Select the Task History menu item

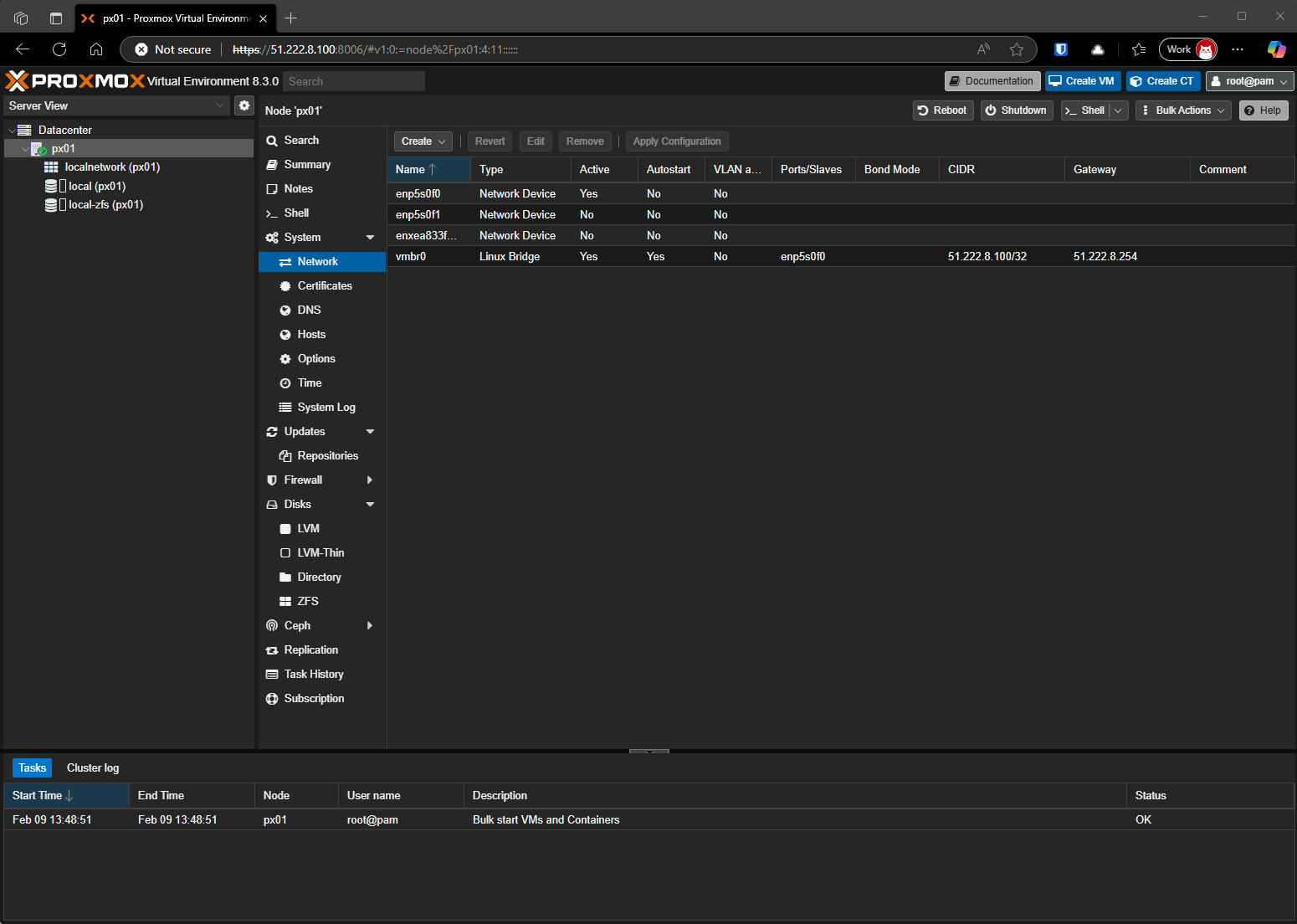pyautogui.click(x=314, y=675)
